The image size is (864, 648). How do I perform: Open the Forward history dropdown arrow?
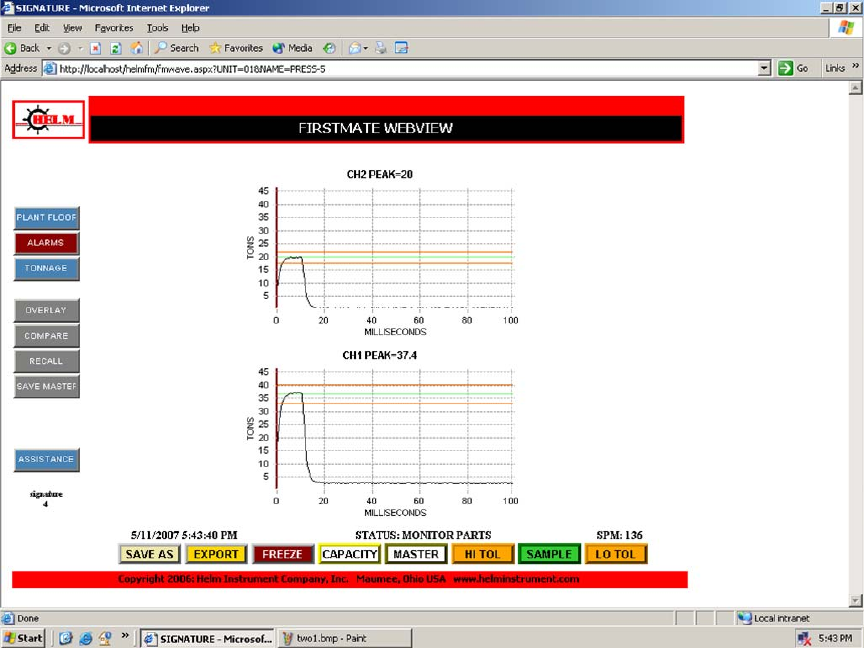click(x=80, y=48)
